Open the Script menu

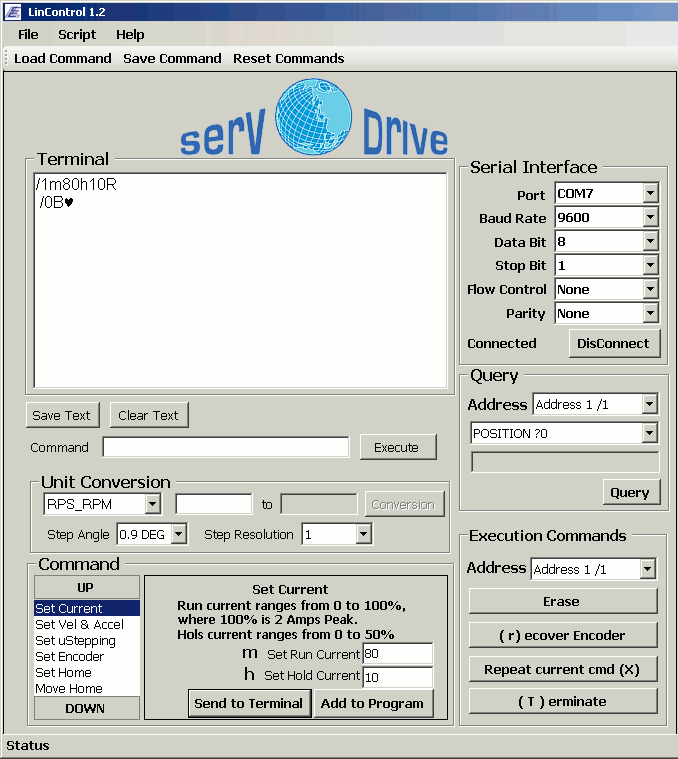pyautogui.click(x=77, y=35)
